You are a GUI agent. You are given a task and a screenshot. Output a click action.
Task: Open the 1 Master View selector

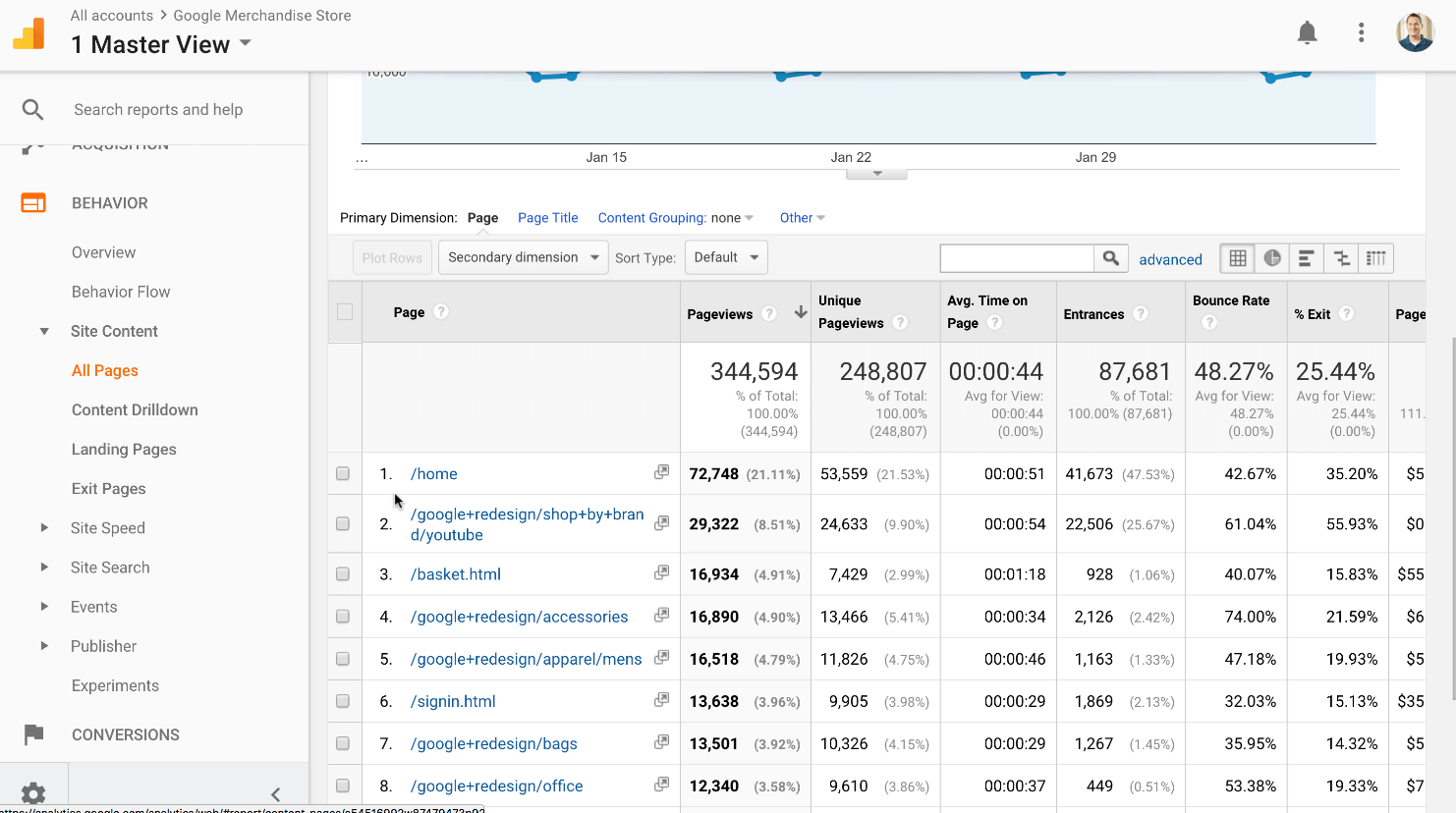161,44
